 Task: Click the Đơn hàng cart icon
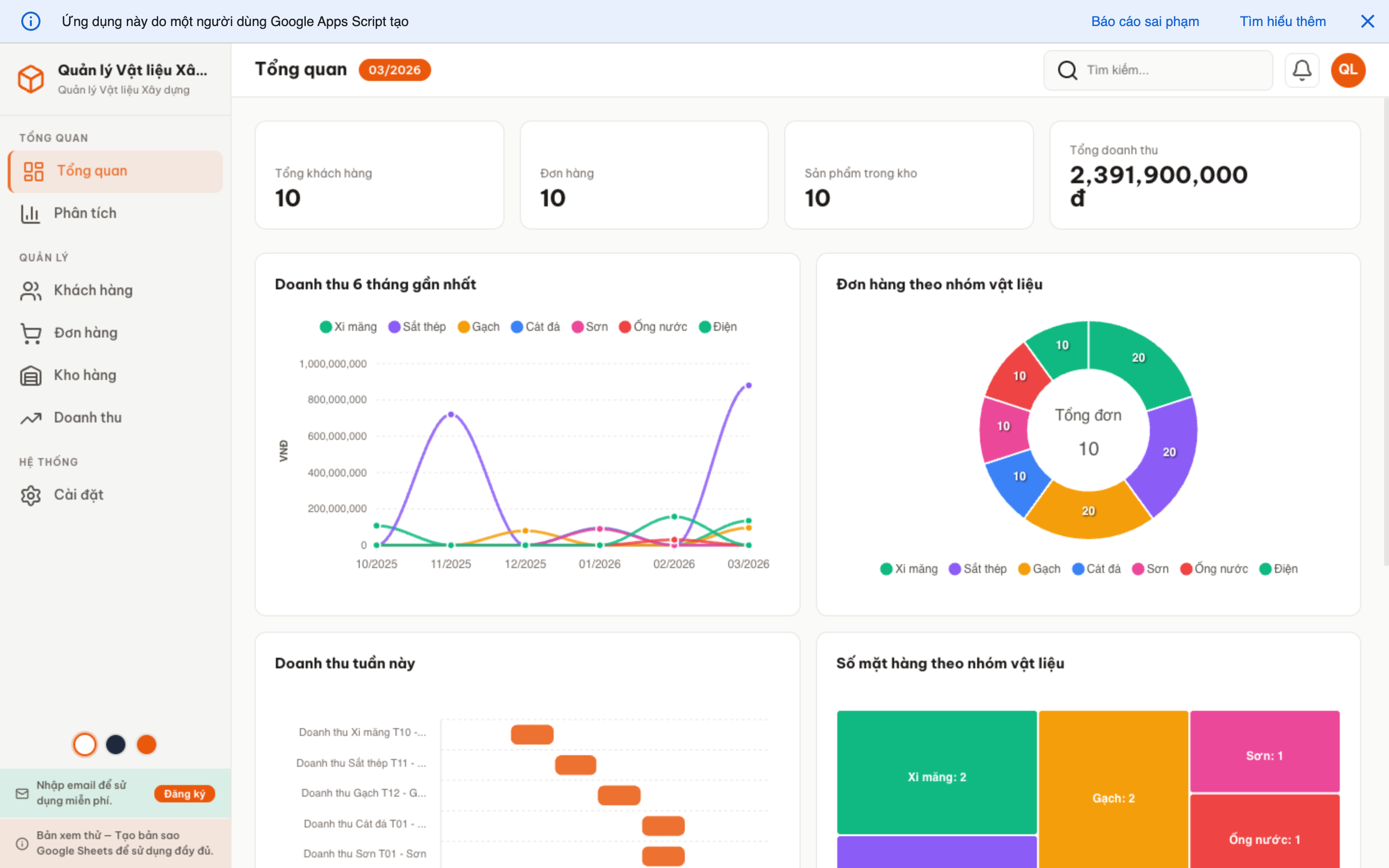tap(30, 333)
